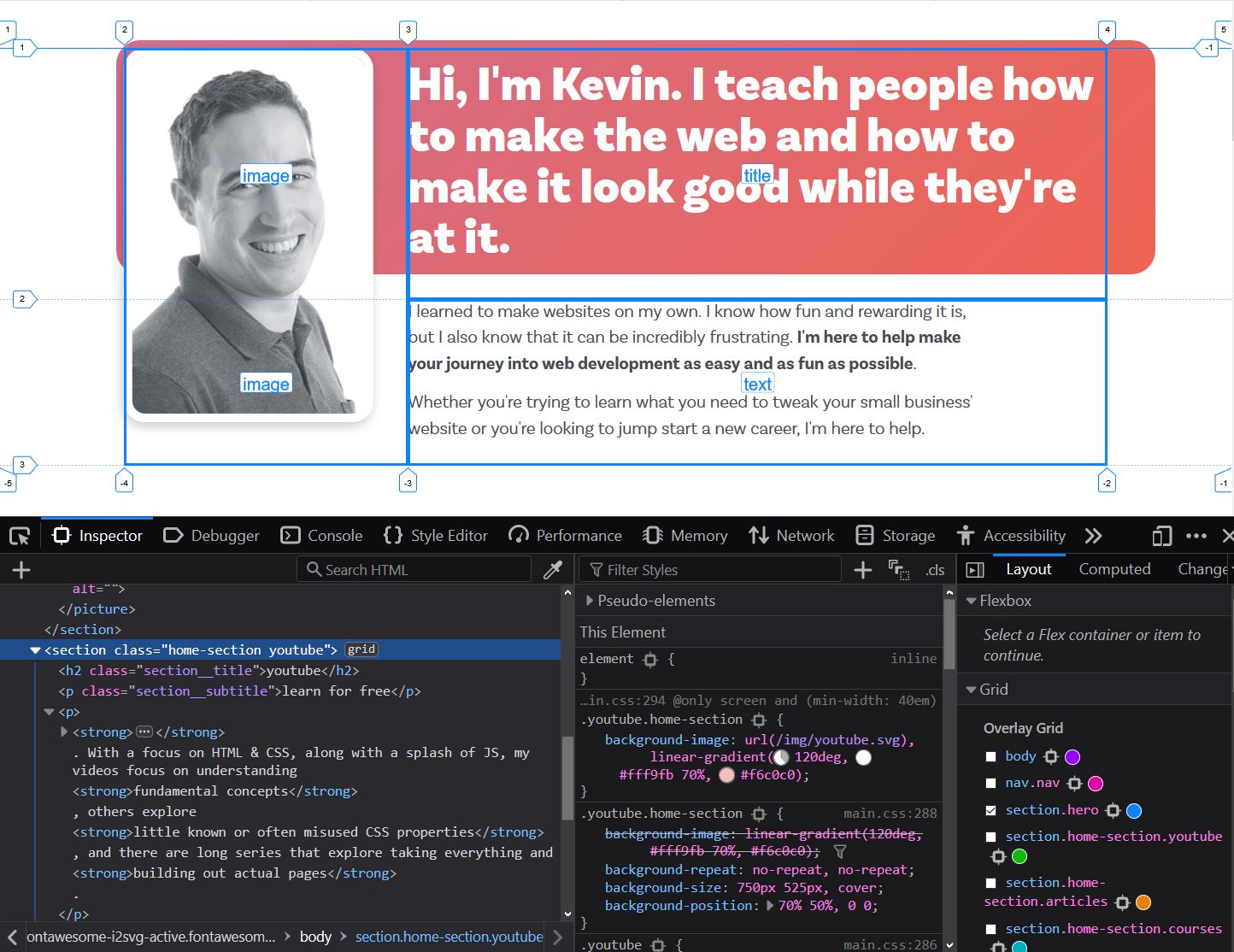
Task: Collapse the p element node
Action: pyautogui.click(x=49, y=712)
